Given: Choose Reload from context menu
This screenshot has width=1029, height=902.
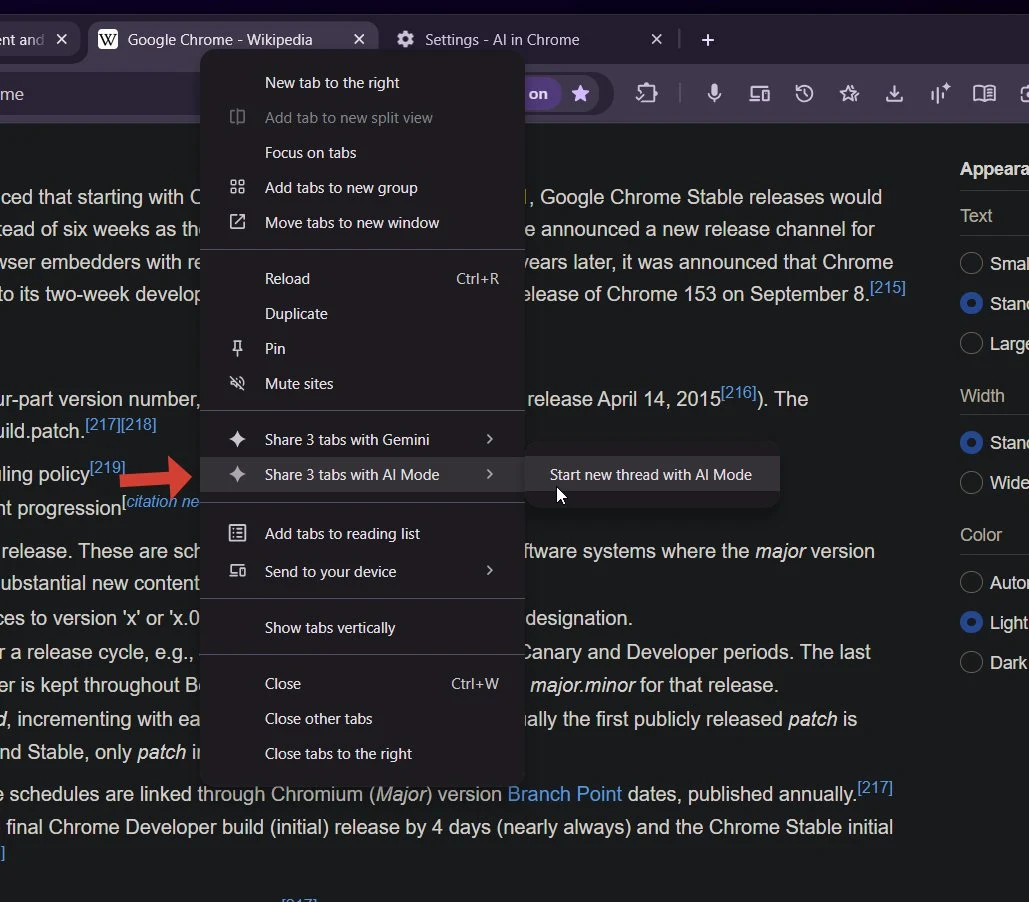Looking at the screenshot, I should tap(362, 278).
